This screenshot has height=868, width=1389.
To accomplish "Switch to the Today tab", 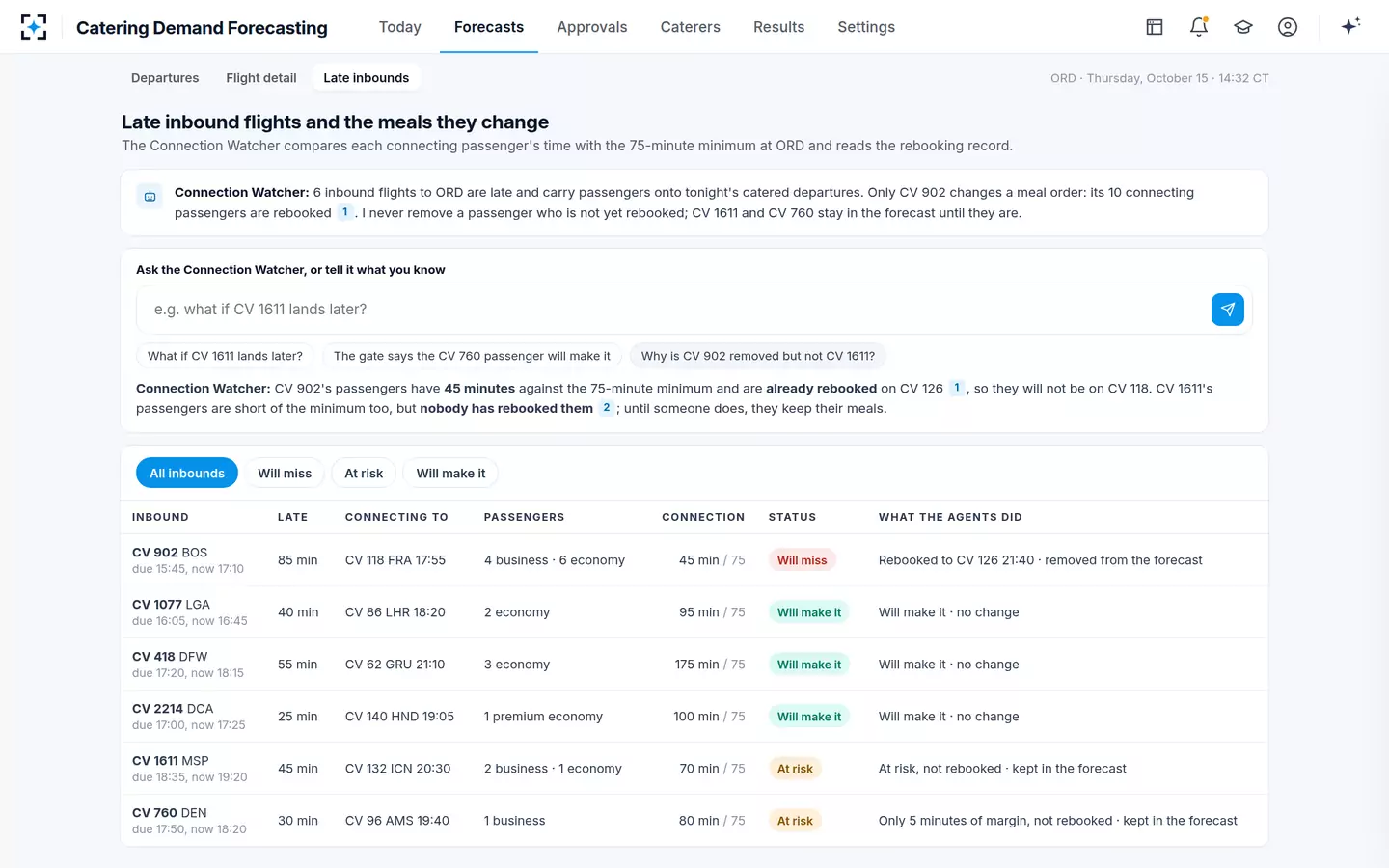I will (x=400, y=27).
